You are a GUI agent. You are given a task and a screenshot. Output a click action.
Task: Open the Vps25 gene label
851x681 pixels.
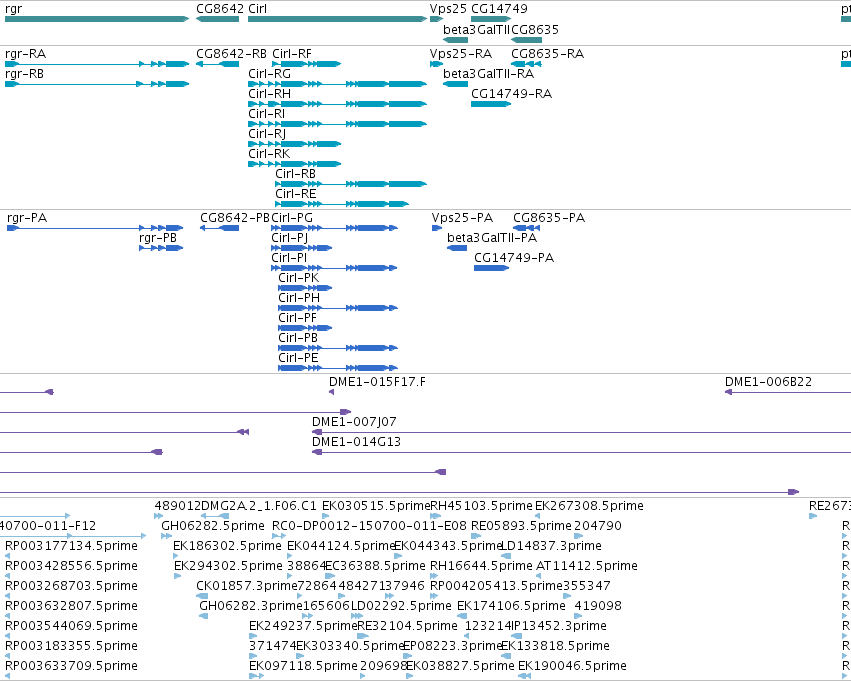pos(448,9)
